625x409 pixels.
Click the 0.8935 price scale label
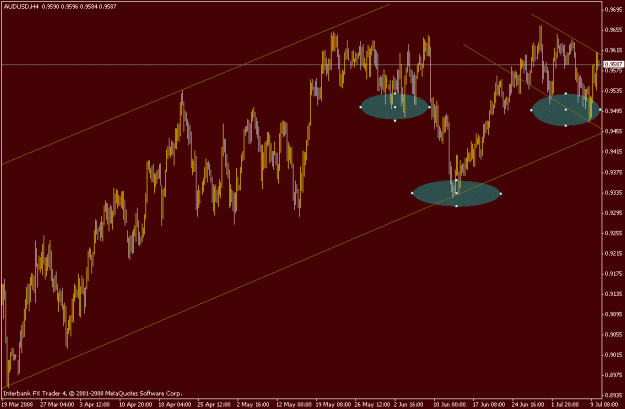point(614,395)
